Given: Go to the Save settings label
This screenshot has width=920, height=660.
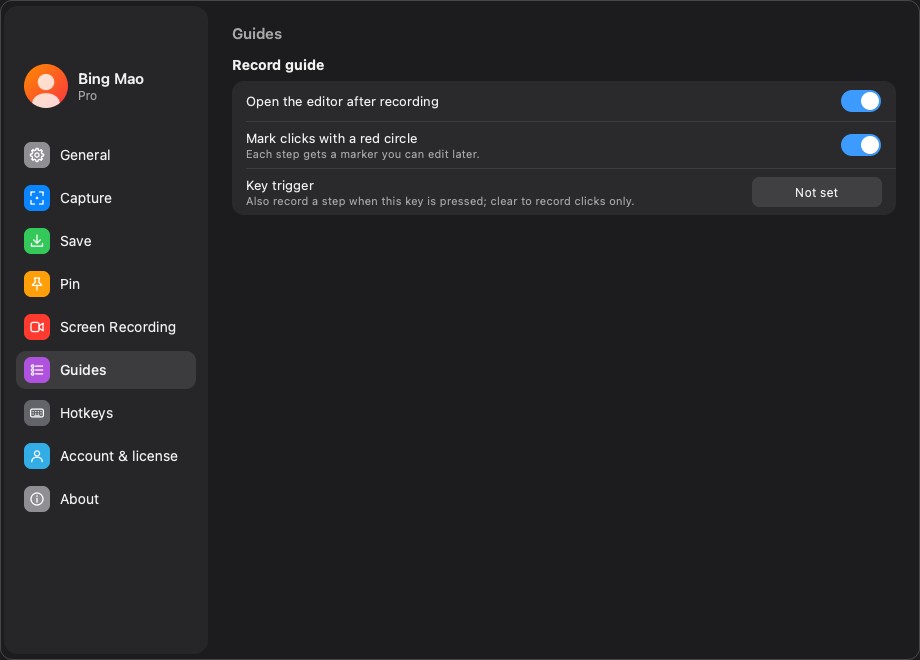Looking at the screenshot, I should pyautogui.click(x=76, y=241).
